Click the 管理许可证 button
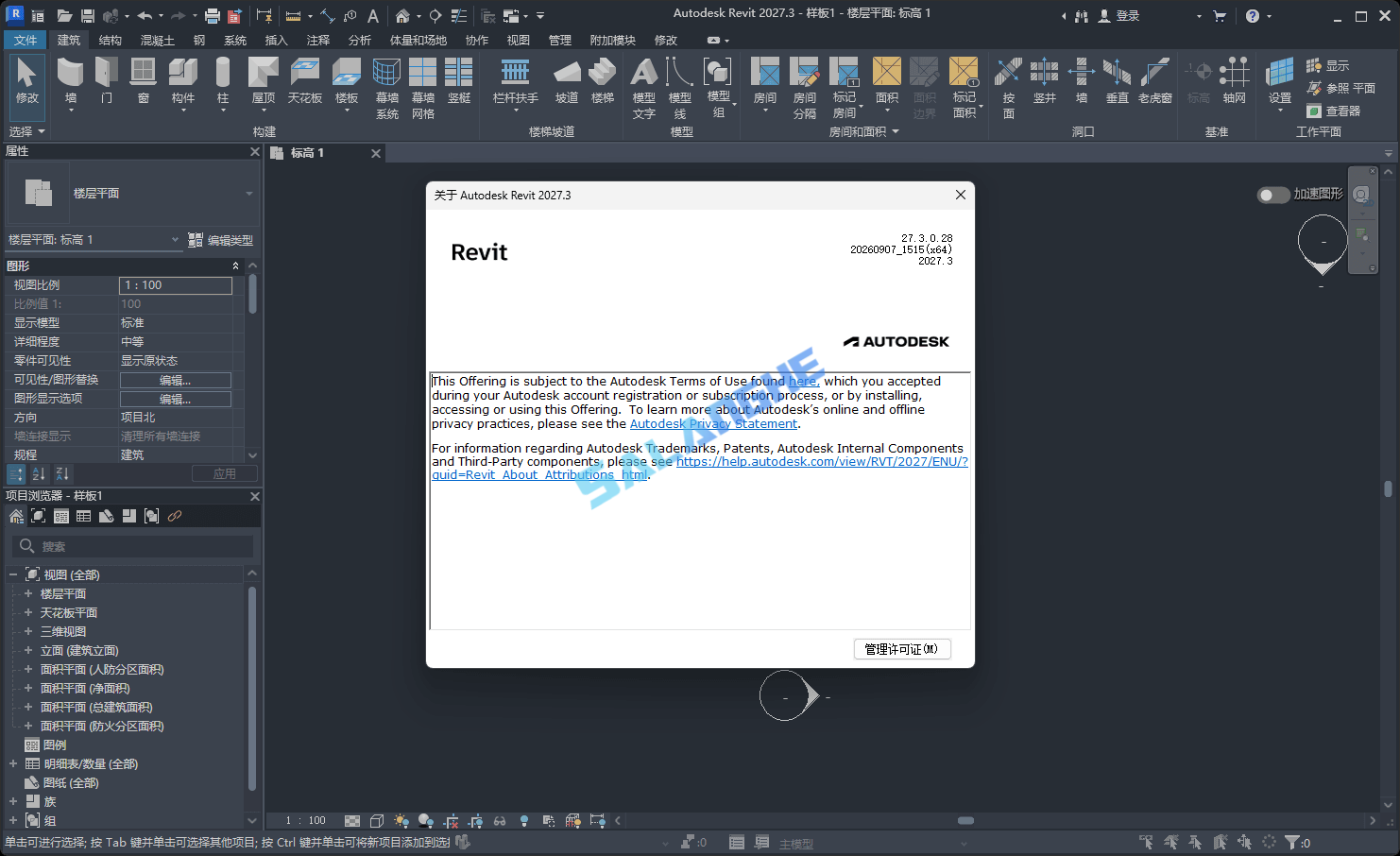The image size is (1400, 856). point(902,649)
